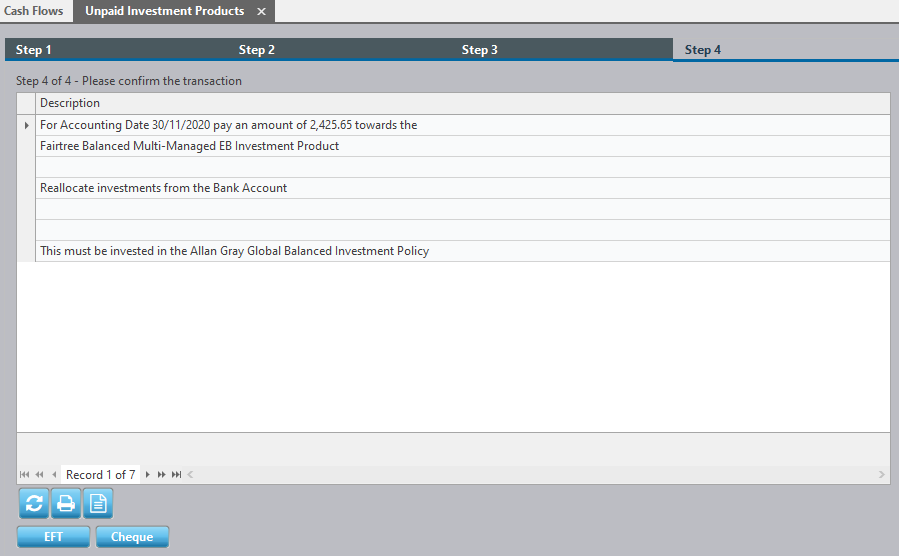
Task: Go to next record arrow
Action: 147,475
